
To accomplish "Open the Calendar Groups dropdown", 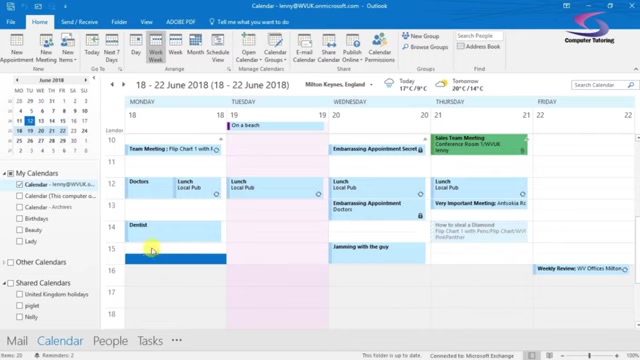I will 275,48.
